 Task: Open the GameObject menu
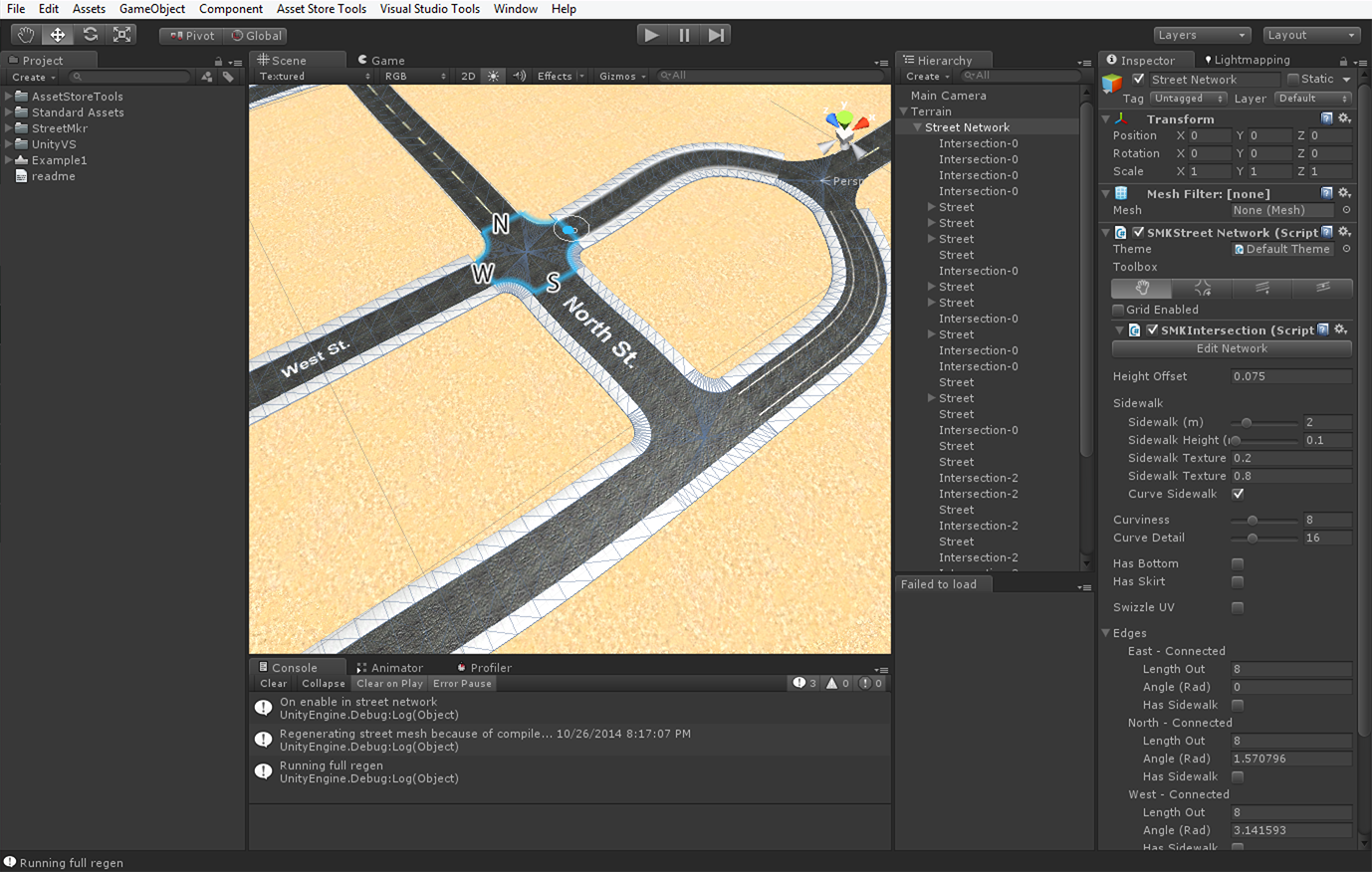point(151,9)
